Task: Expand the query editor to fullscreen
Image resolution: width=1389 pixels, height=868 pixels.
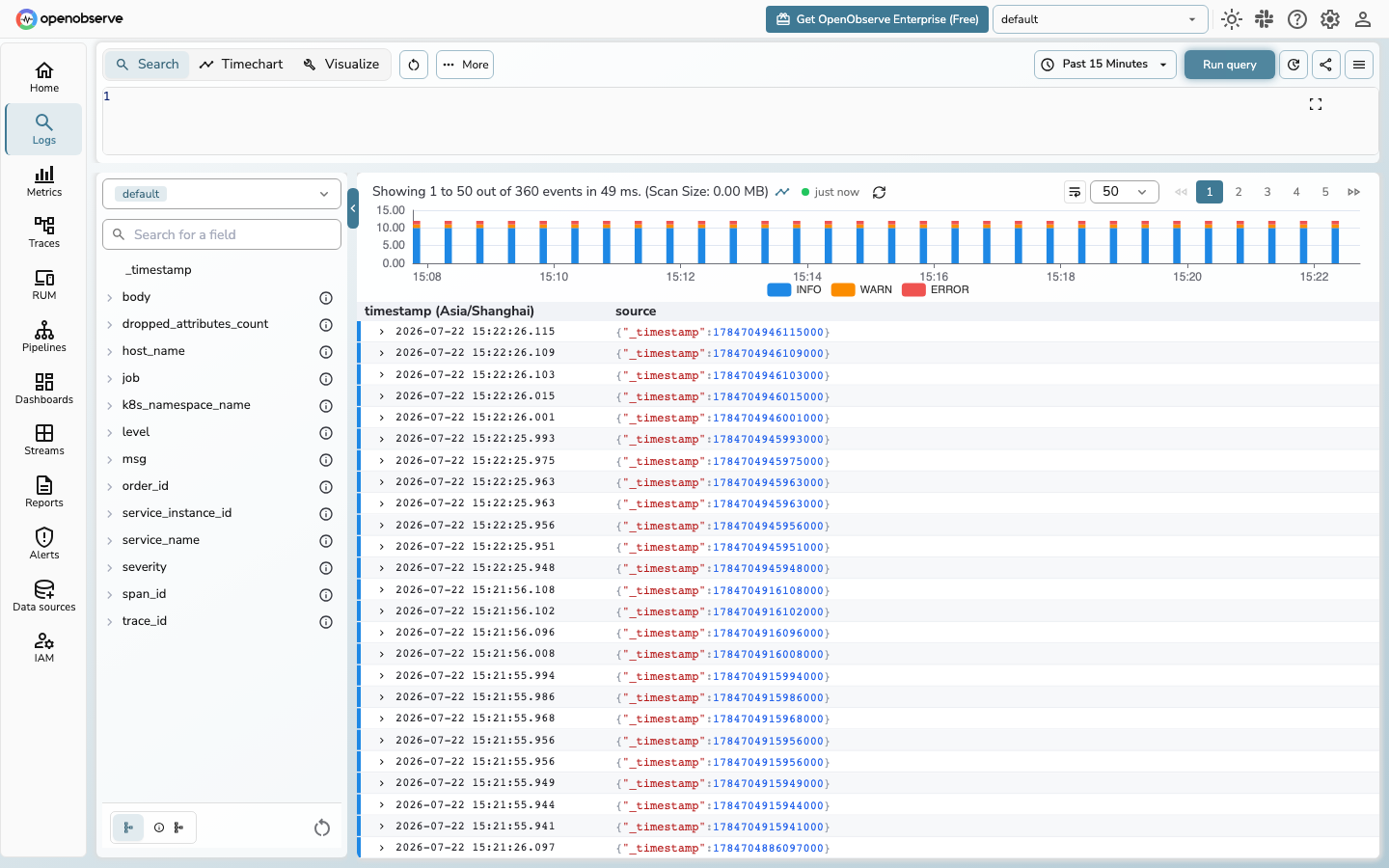Action: pos(1316,104)
